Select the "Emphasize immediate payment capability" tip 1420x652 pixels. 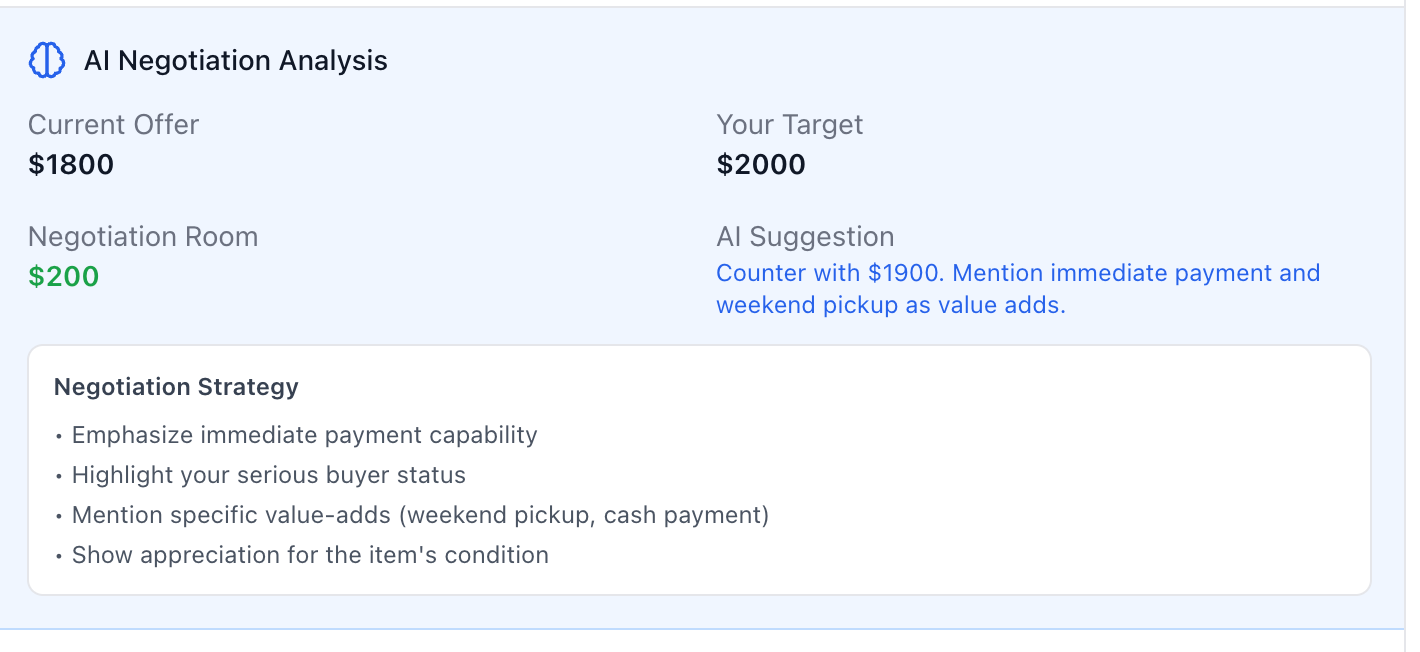tap(304, 435)
